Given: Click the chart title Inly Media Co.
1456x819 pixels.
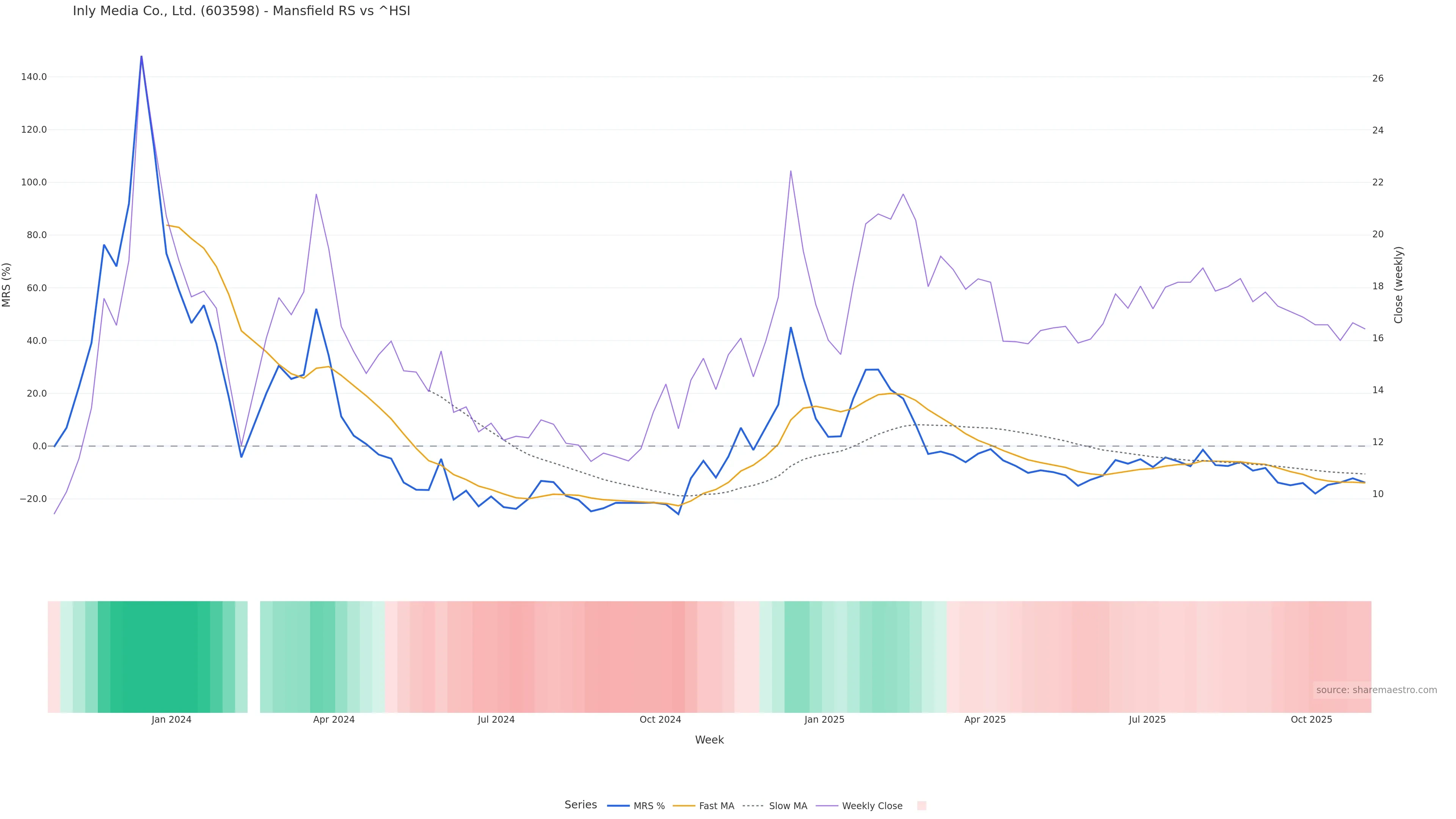Looking at the screenshot, I should 242,11.
